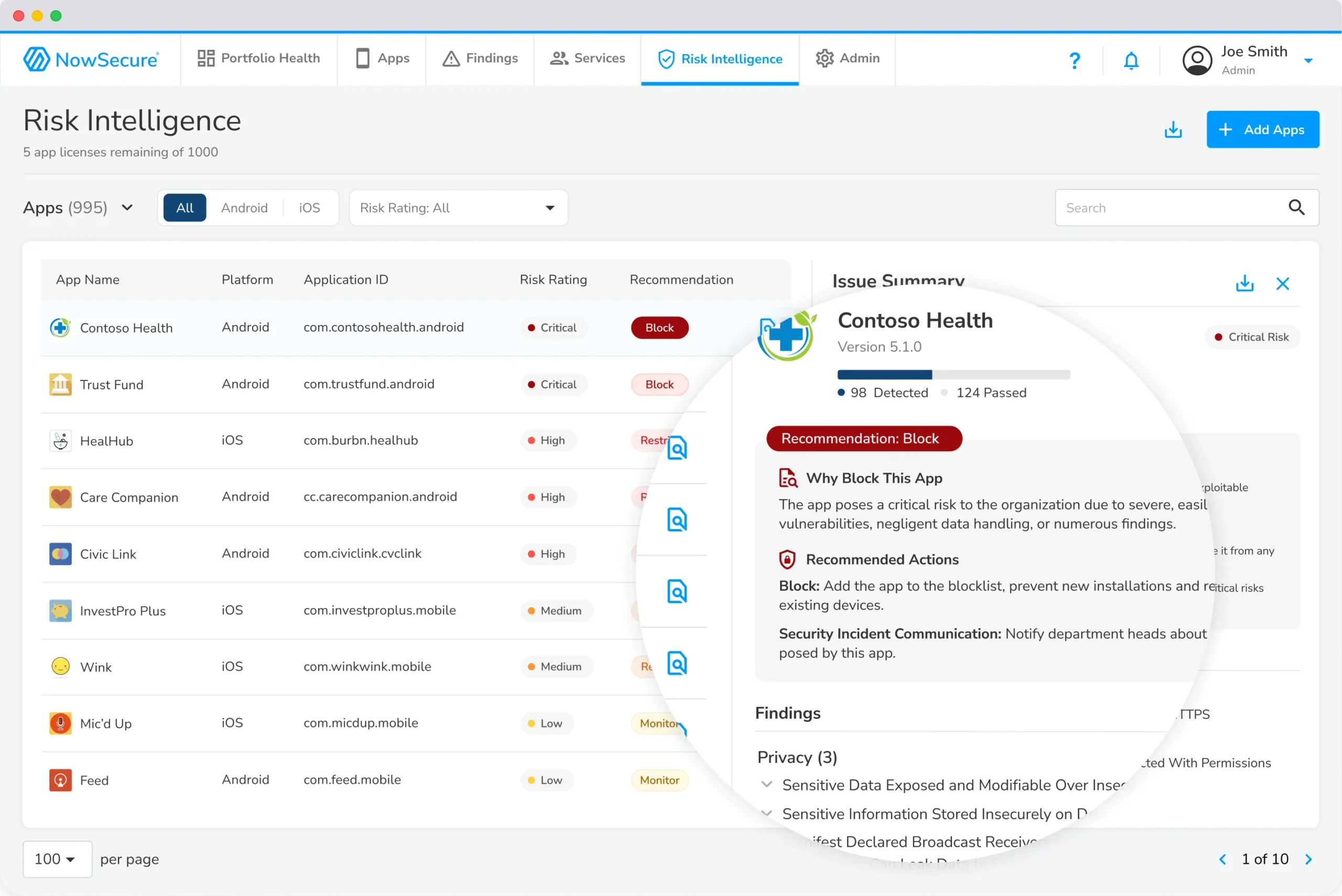This screenshot has height=896, width=1342.
Task: Open issue summary icon in HealHub row
Action: coord(677,448)
